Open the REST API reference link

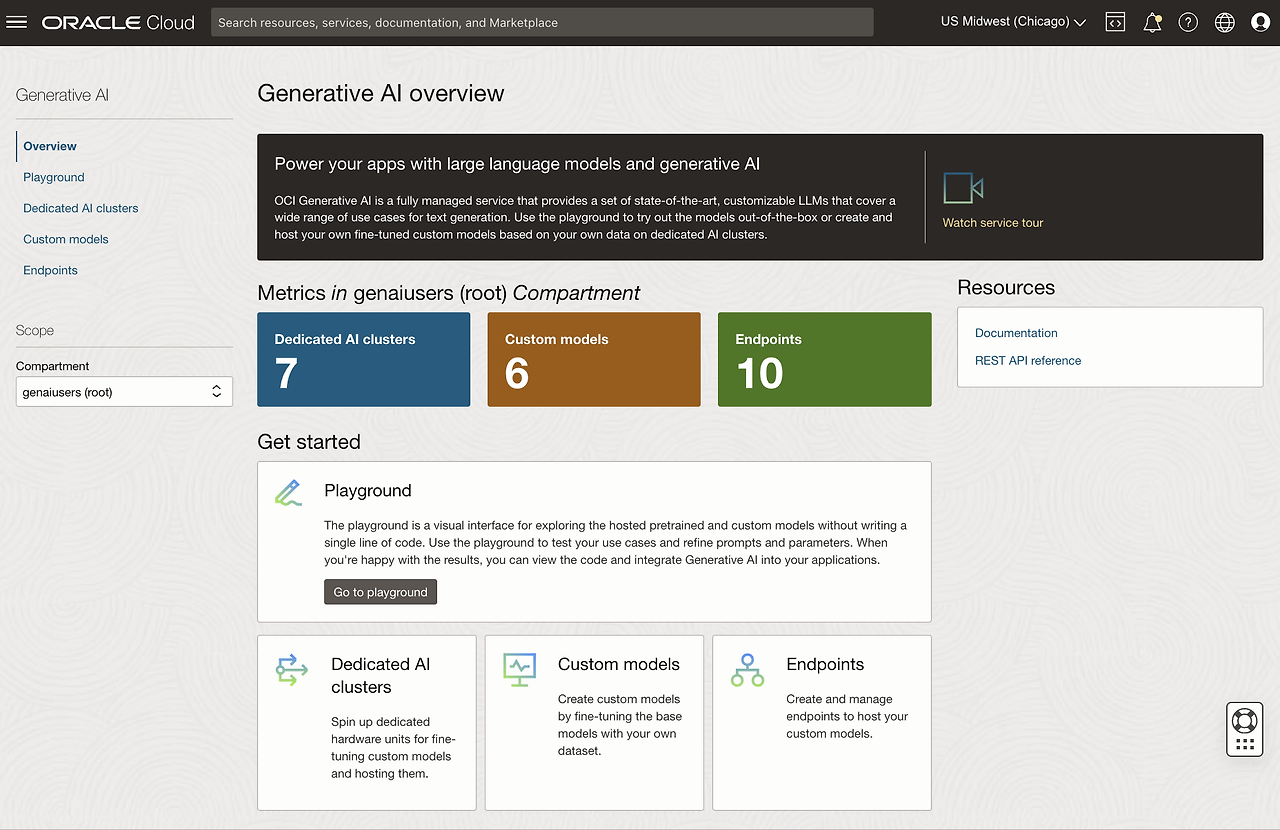pyautogui.click(x=1028, y=361)
